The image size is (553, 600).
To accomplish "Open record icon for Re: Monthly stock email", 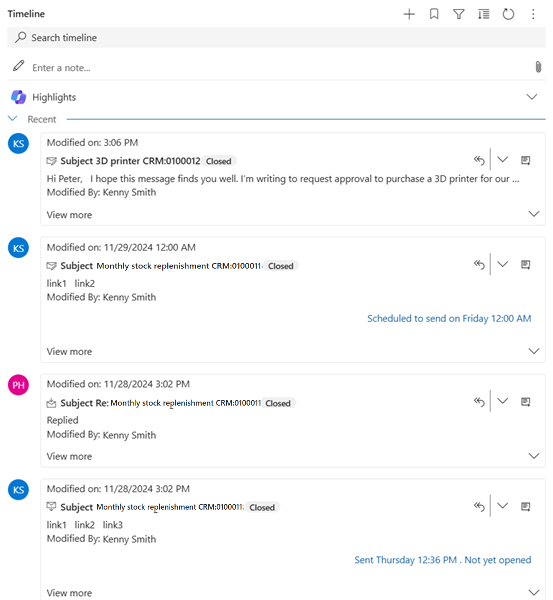I will tap(526, 402).
